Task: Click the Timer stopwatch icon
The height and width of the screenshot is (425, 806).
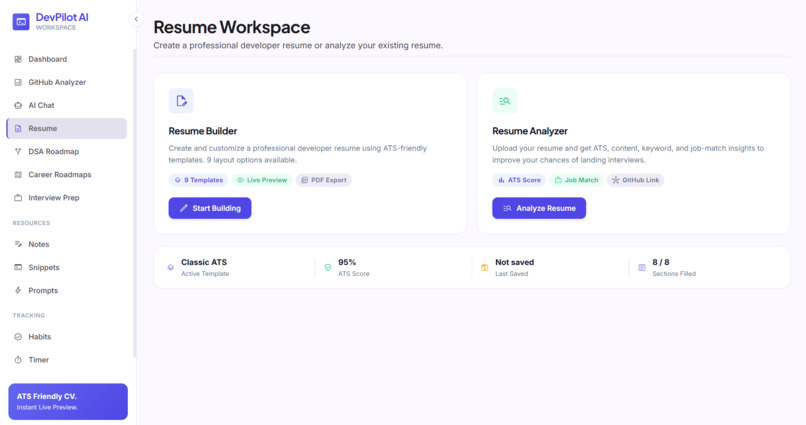Action: (x=18, y=360)
